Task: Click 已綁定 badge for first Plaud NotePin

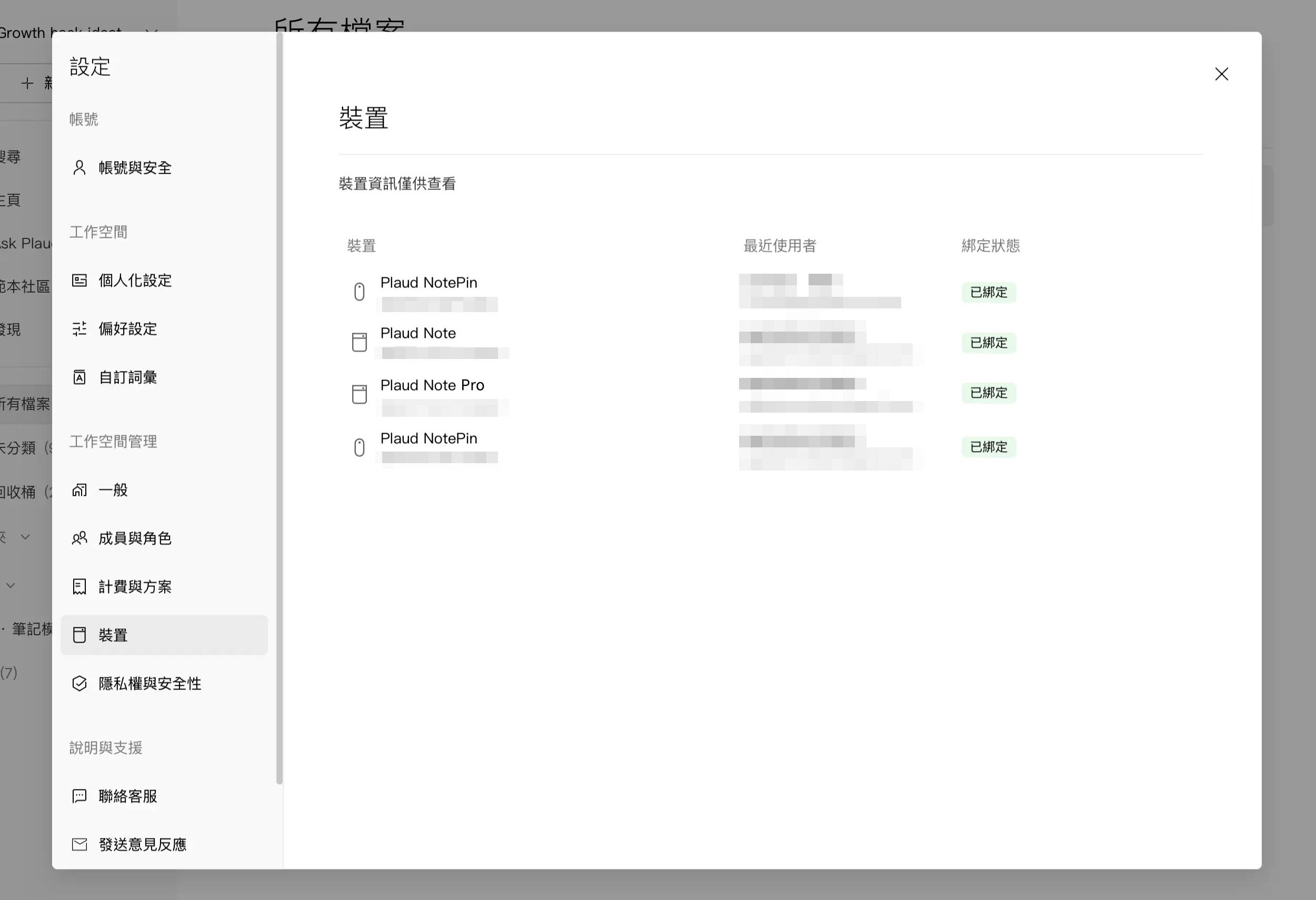Action: pos(989,292)
